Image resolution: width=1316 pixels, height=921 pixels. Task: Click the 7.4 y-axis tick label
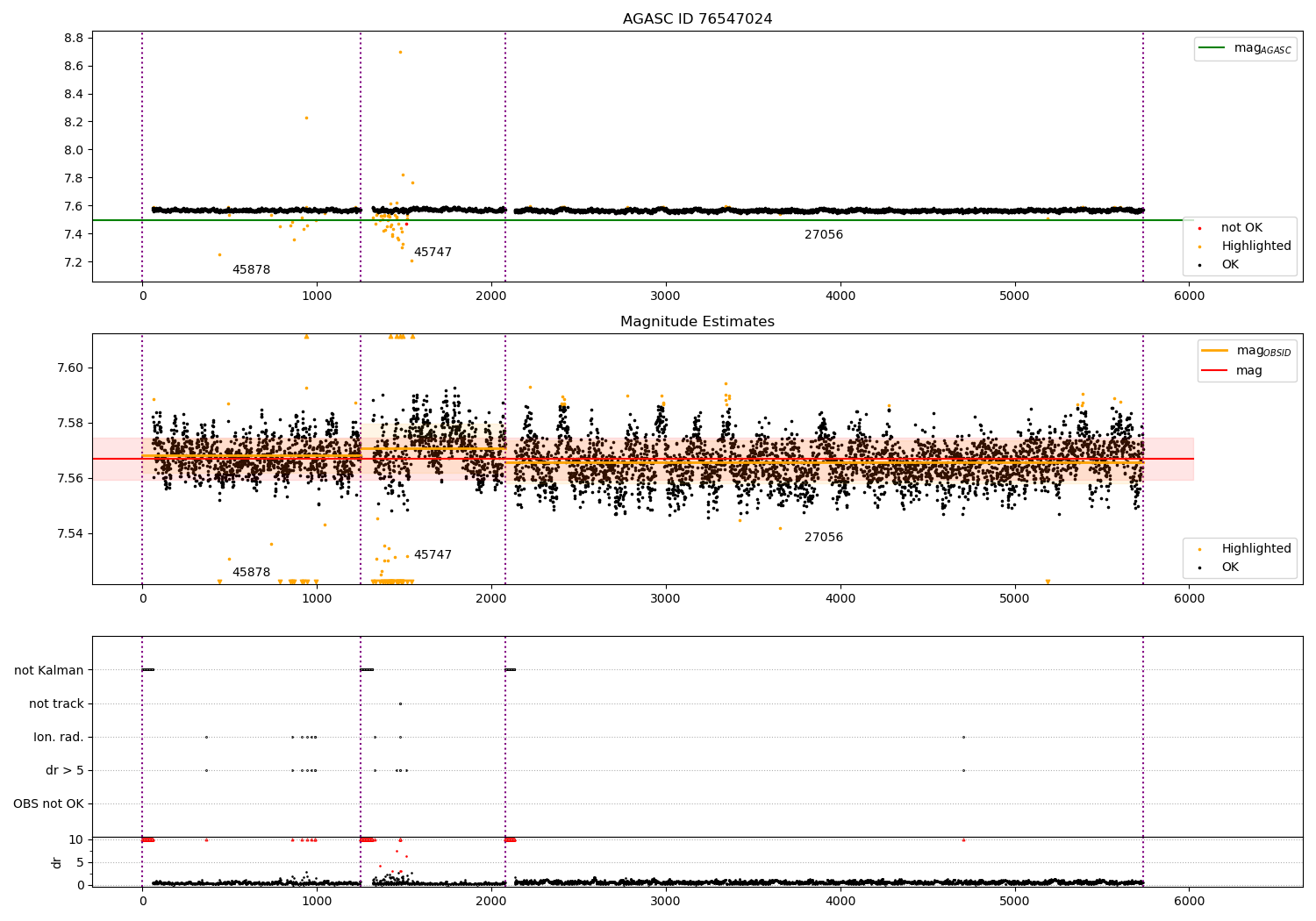[x=74, y=234]
